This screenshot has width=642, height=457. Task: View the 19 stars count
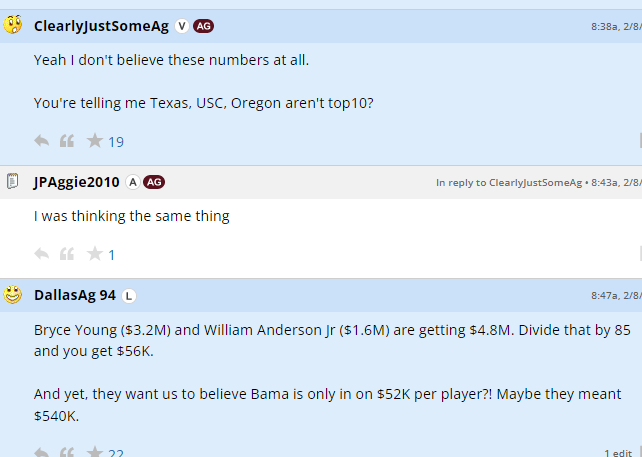pos(116,142)
